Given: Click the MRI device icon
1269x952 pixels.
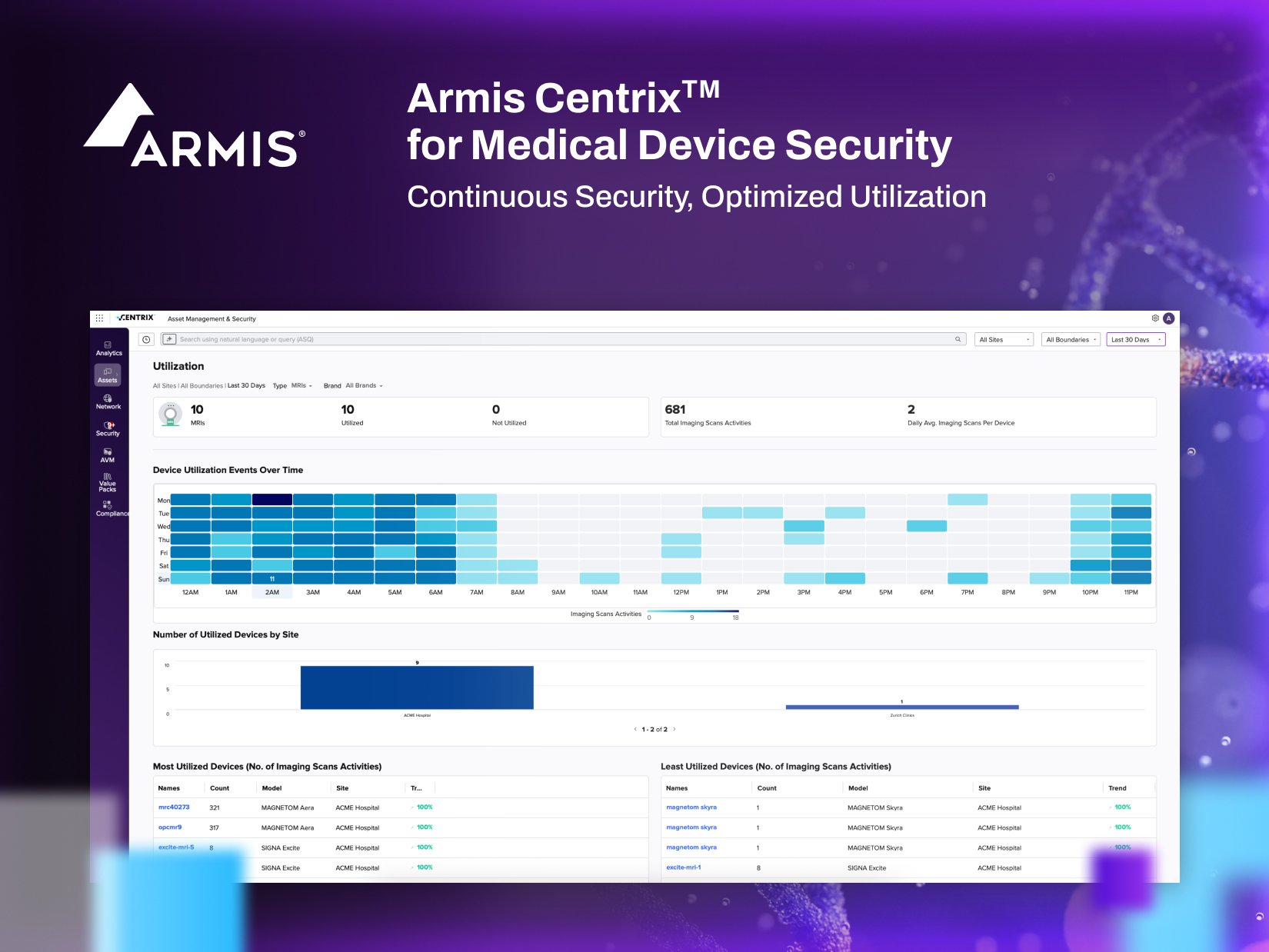Looking at the screenshot, I should pos(170,414).
